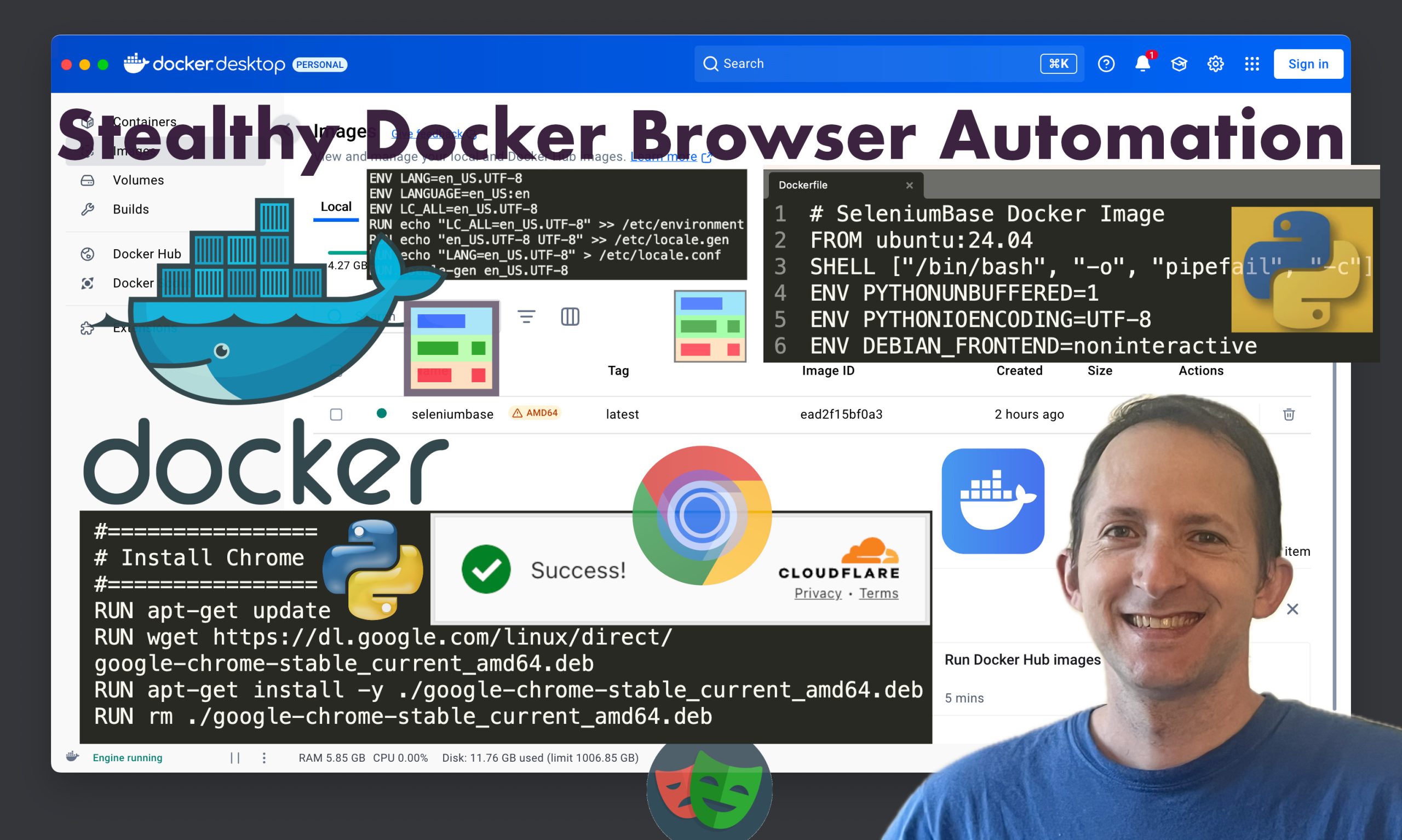Image resolution: width=1402 pixels, height=840 pixels.
Task: Click the AMD64 warning badge
Action: (x=535, y=413)
